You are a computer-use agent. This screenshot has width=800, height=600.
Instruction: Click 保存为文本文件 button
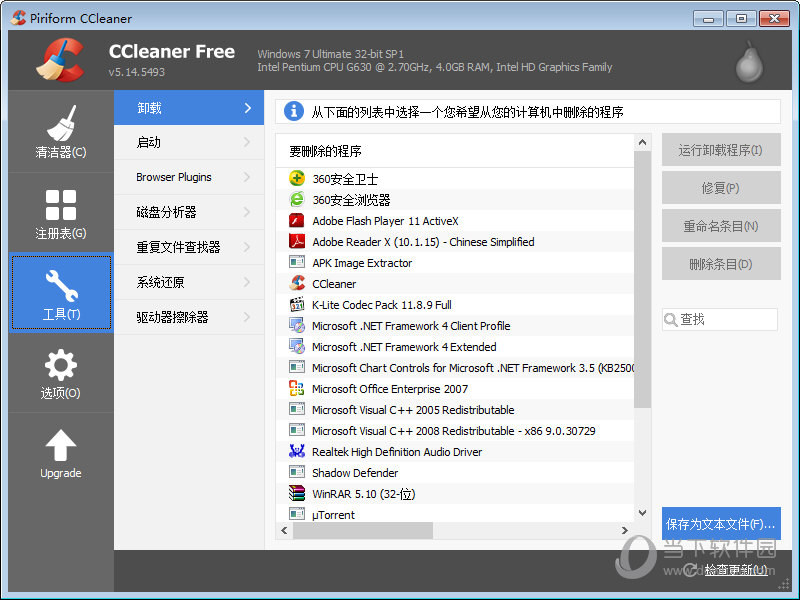[x=721, y=523]
